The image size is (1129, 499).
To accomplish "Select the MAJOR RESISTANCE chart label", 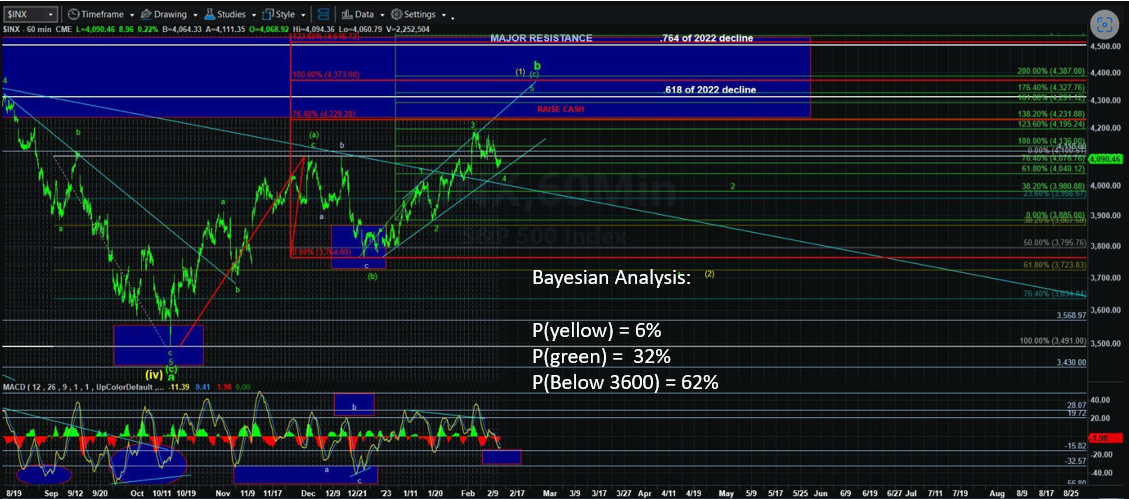I will pyautogui.click(x=541, y=38).
